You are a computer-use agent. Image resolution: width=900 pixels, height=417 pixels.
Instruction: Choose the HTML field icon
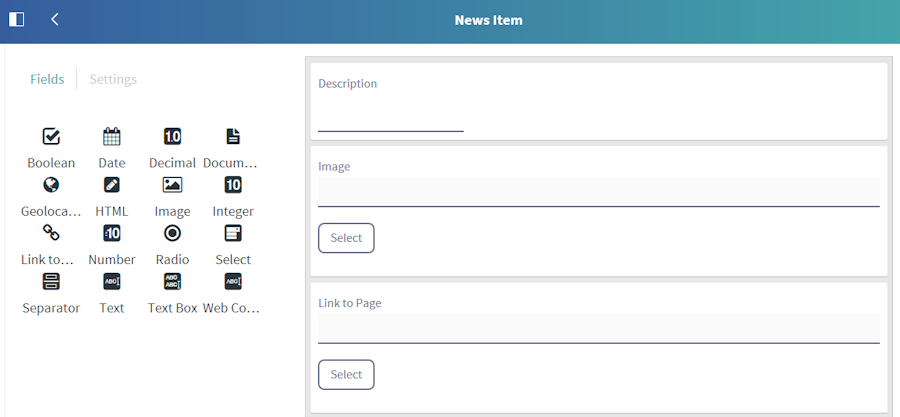pos(111,185)
